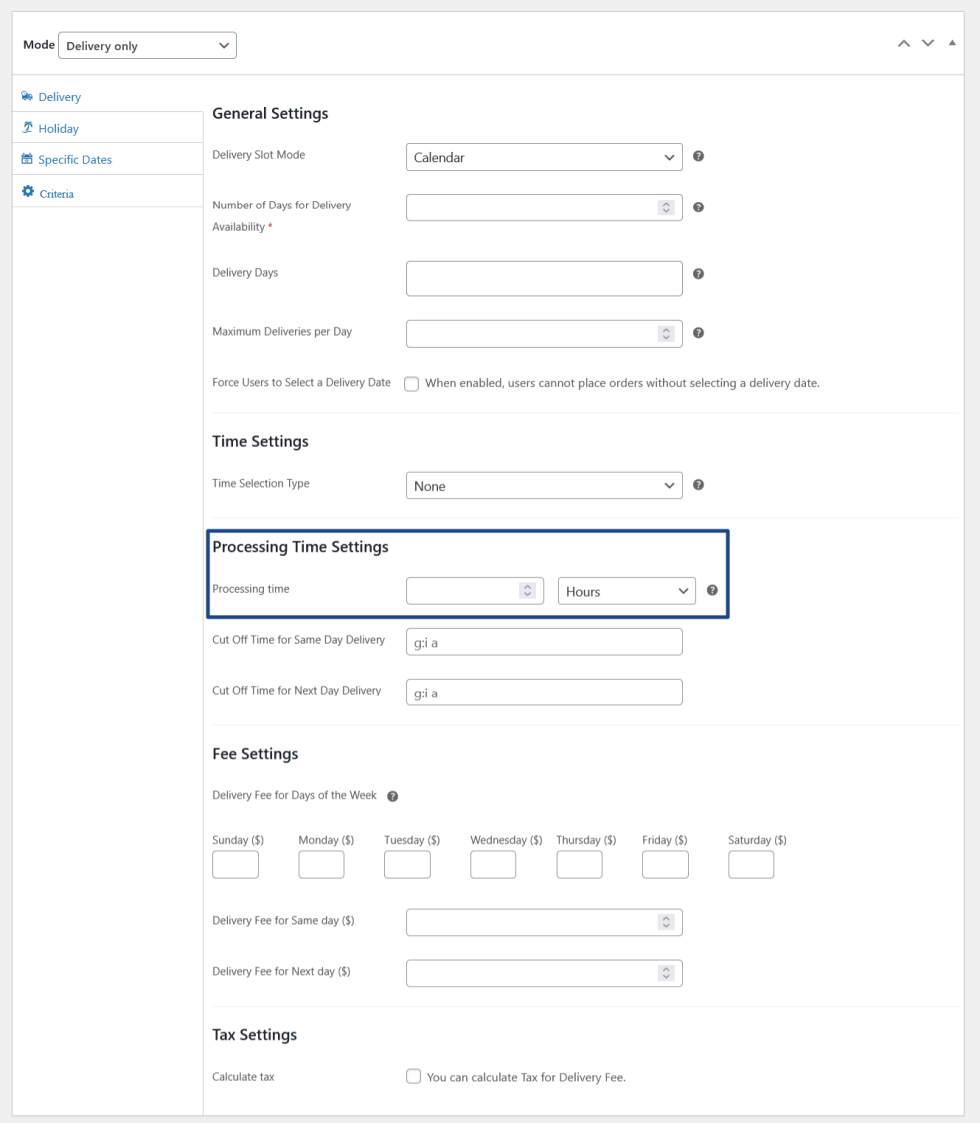Open the Mode dropdown
Image resolution: width=980 pixels, height=1123 pixels.
tap(148, 46)
